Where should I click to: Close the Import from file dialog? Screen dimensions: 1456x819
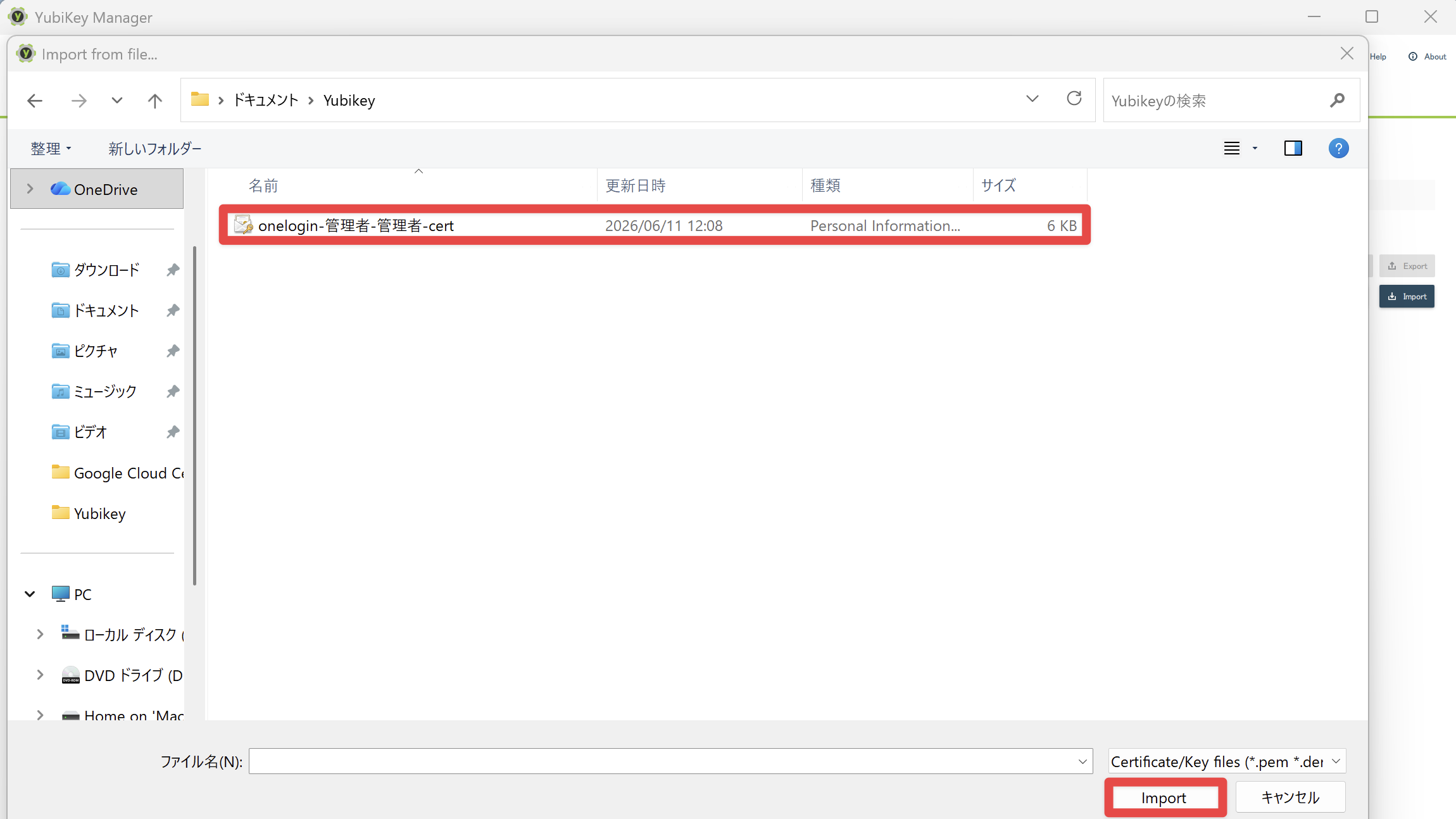click(1347, 54)
